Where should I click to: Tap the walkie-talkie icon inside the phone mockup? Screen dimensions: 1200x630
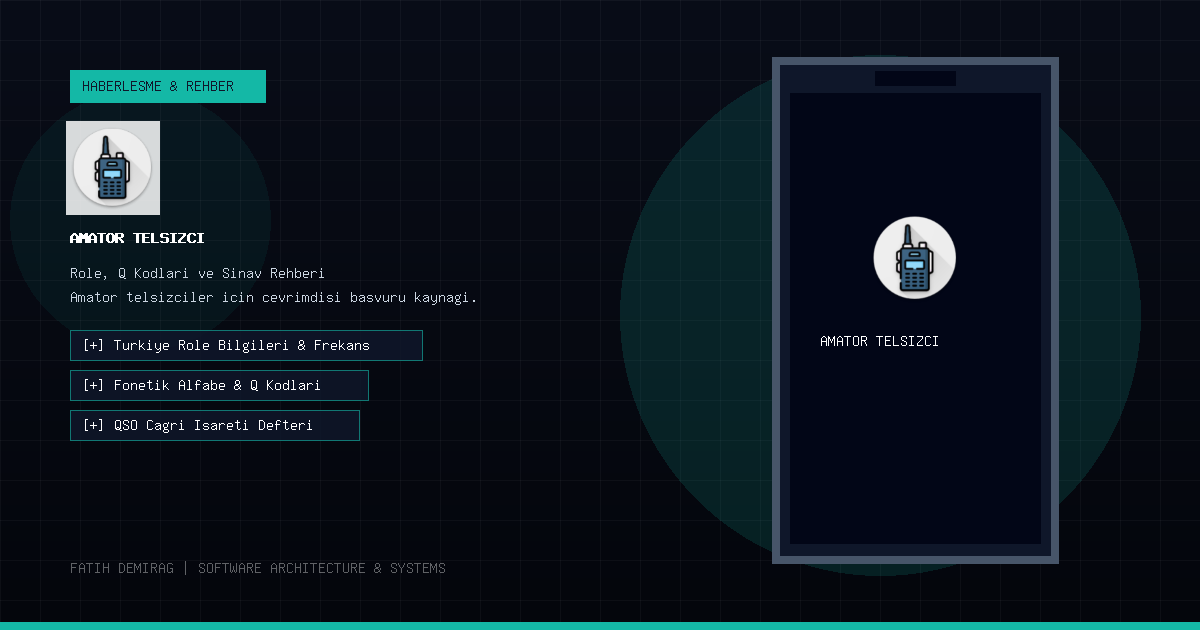click(915, 257)
